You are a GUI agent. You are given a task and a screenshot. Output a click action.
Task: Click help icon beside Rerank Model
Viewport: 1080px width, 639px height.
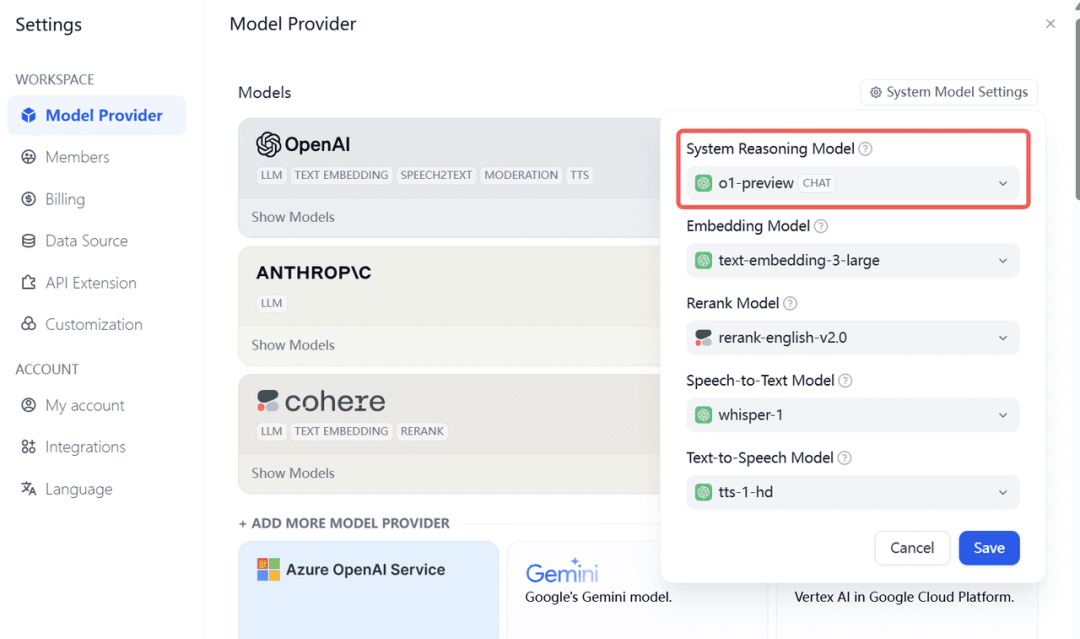point(790,303)
